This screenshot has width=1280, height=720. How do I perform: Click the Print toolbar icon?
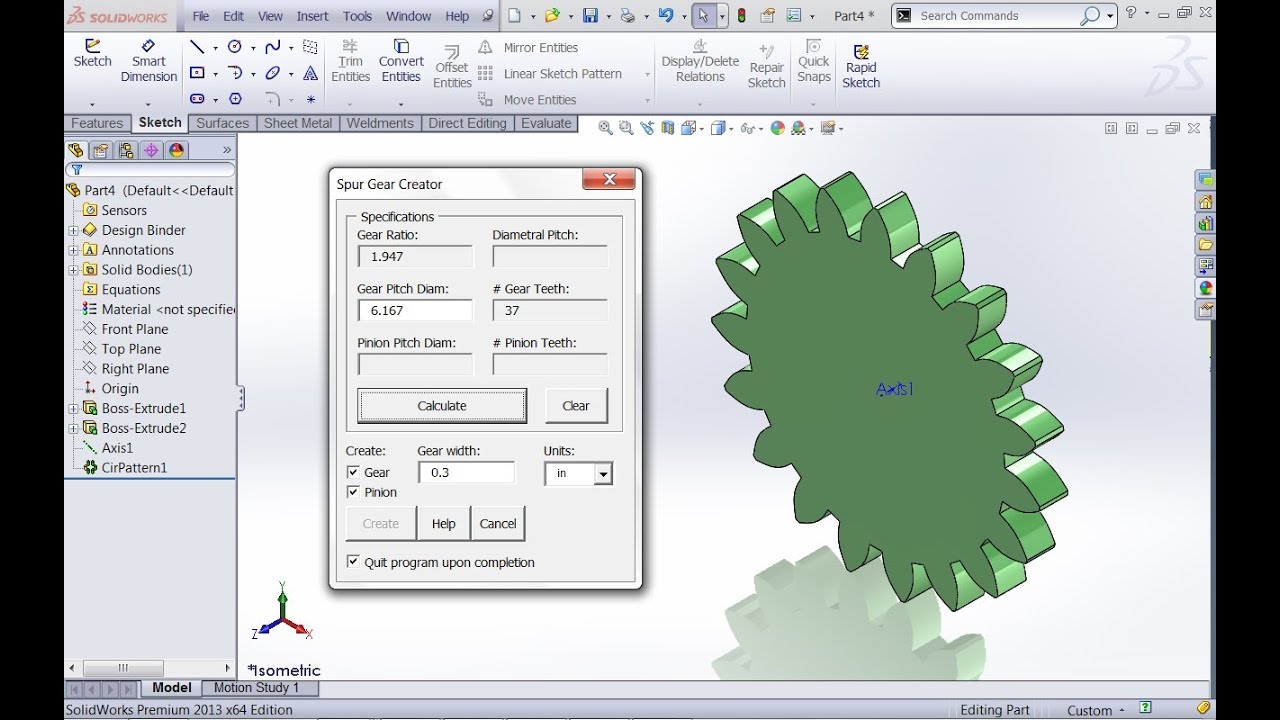[627, 15]
